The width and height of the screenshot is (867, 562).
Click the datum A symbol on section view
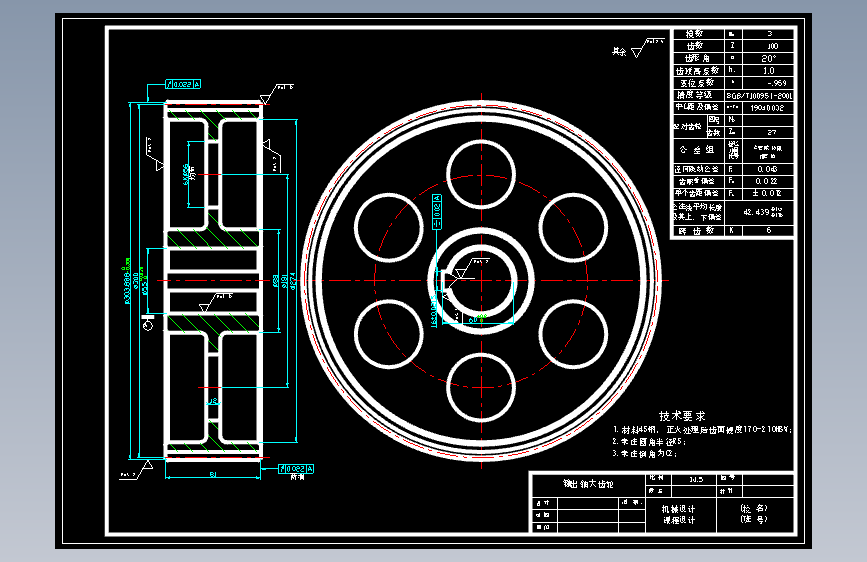pyautogui.click(x=148, y=323)
